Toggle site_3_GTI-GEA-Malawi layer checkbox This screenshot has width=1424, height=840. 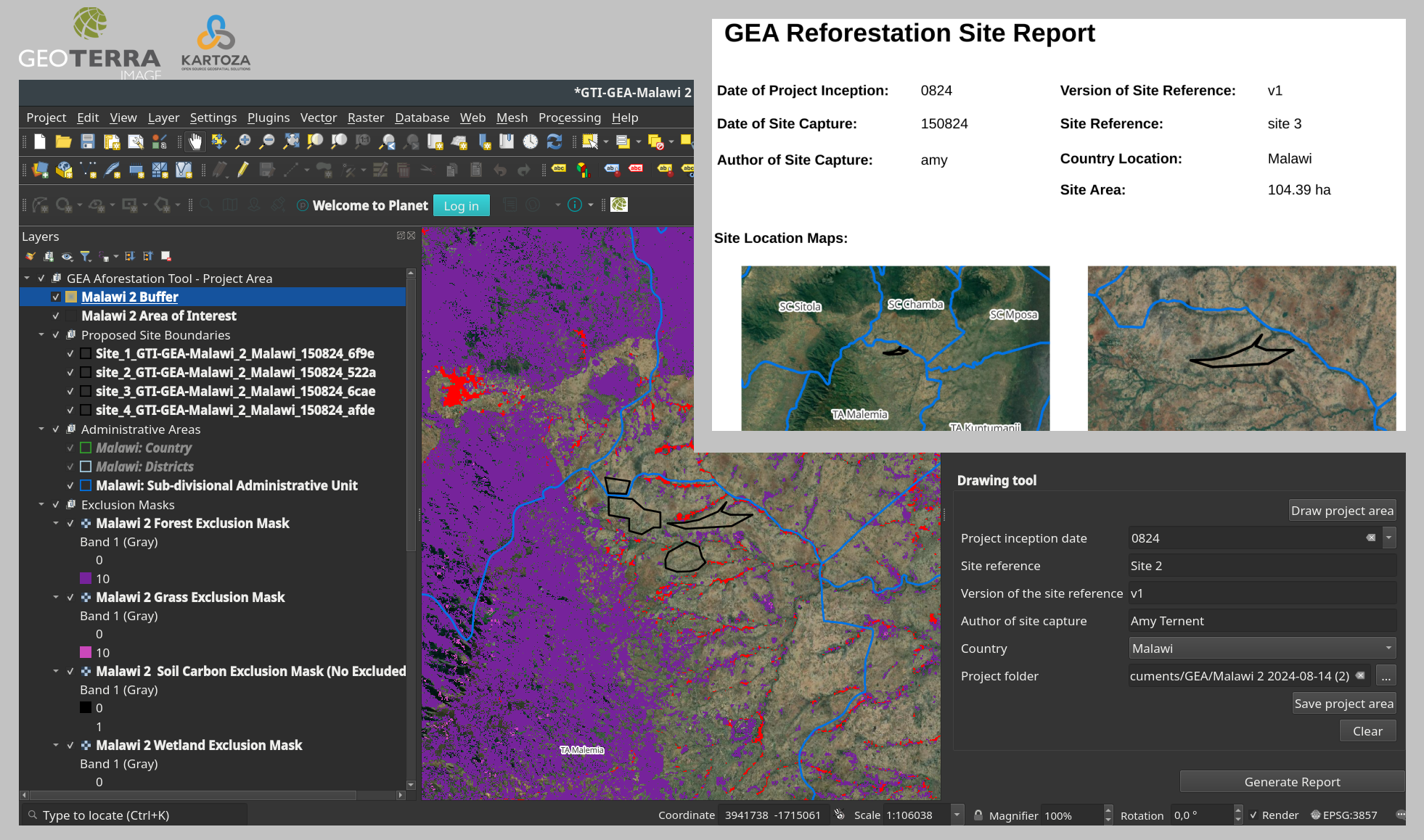(x=70, y=391)
